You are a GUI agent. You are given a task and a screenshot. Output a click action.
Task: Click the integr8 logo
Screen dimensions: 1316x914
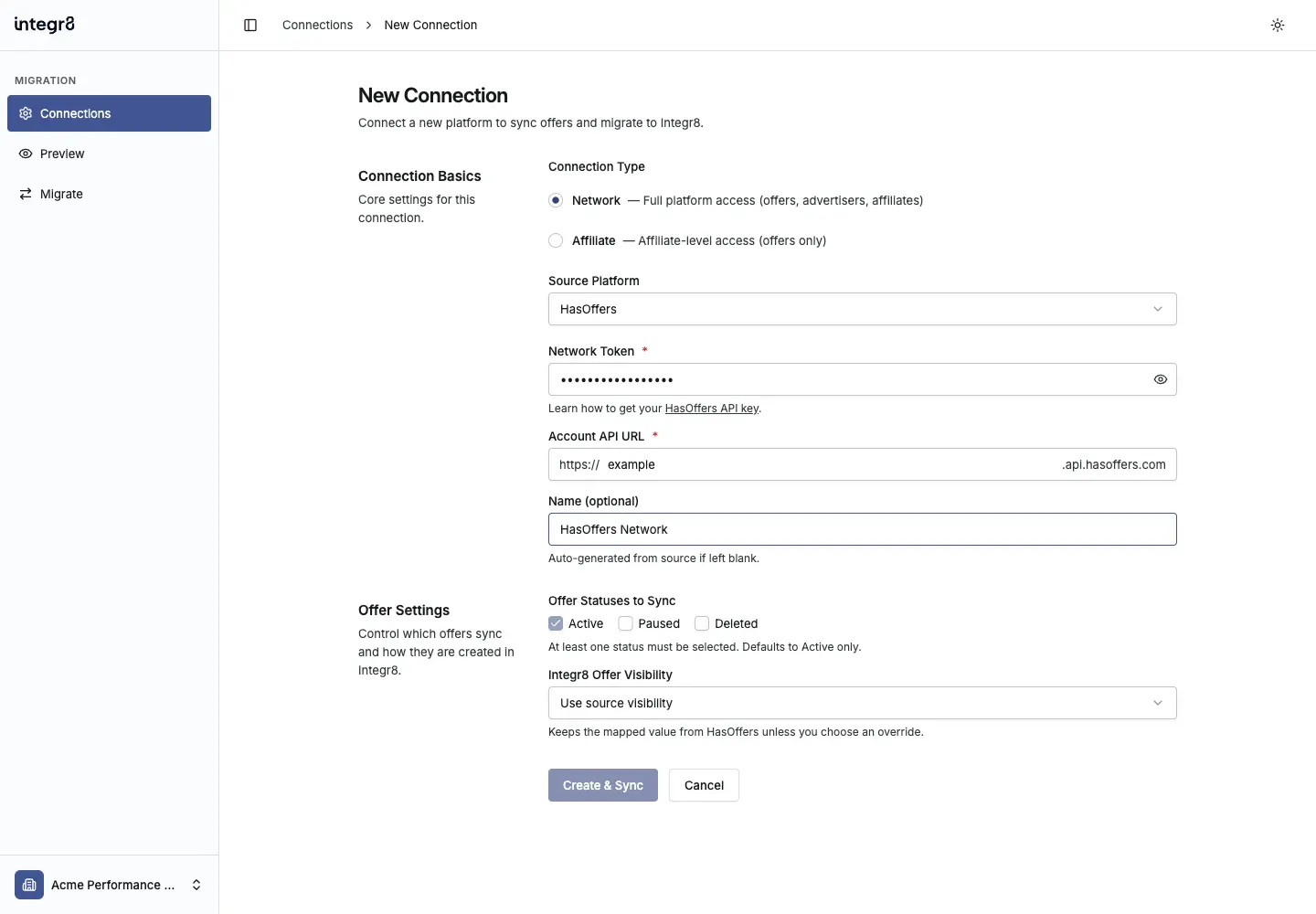pyautogui.click(x=45, y=25)
